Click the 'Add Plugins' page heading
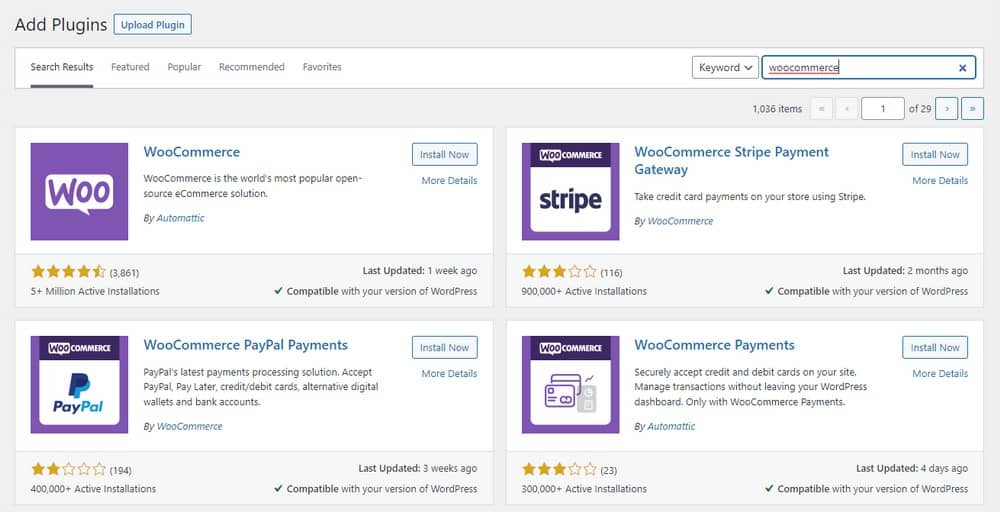The image size is (1000, 512). click(61, 25)
